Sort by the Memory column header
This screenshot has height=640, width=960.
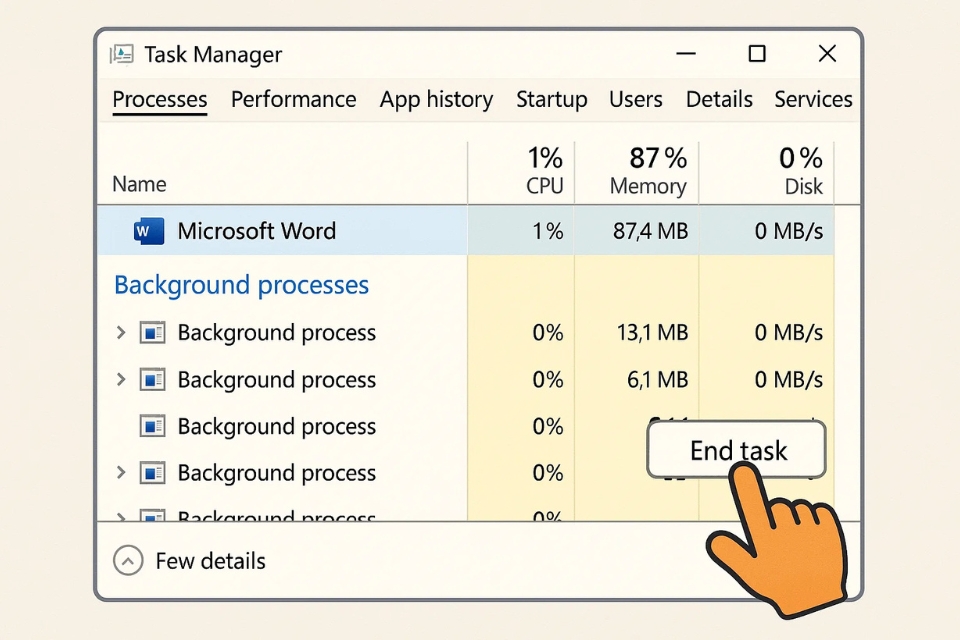648,170
